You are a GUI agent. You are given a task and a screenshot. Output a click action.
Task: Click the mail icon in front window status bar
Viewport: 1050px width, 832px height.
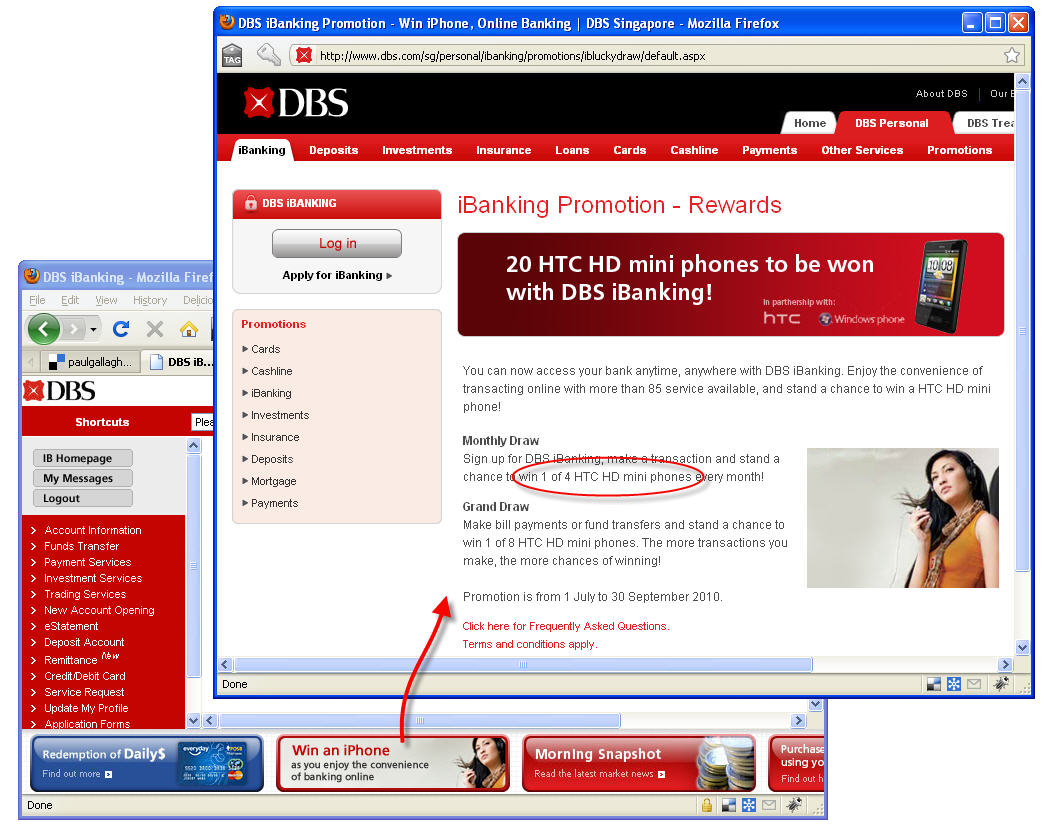click(974, 684)
